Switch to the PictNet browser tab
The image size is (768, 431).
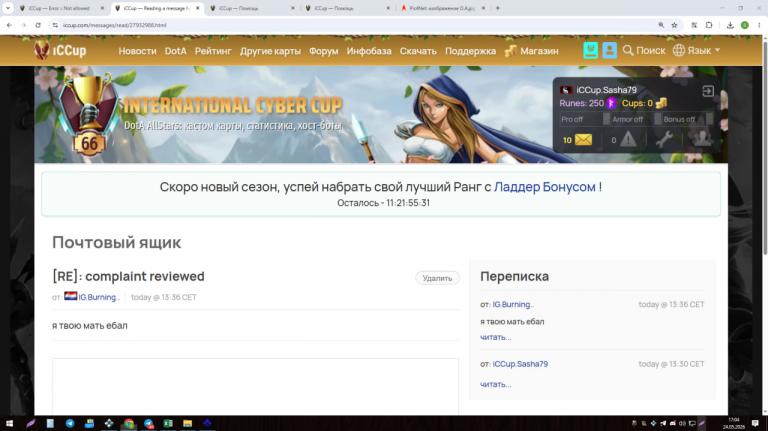(x=442, y=8)
